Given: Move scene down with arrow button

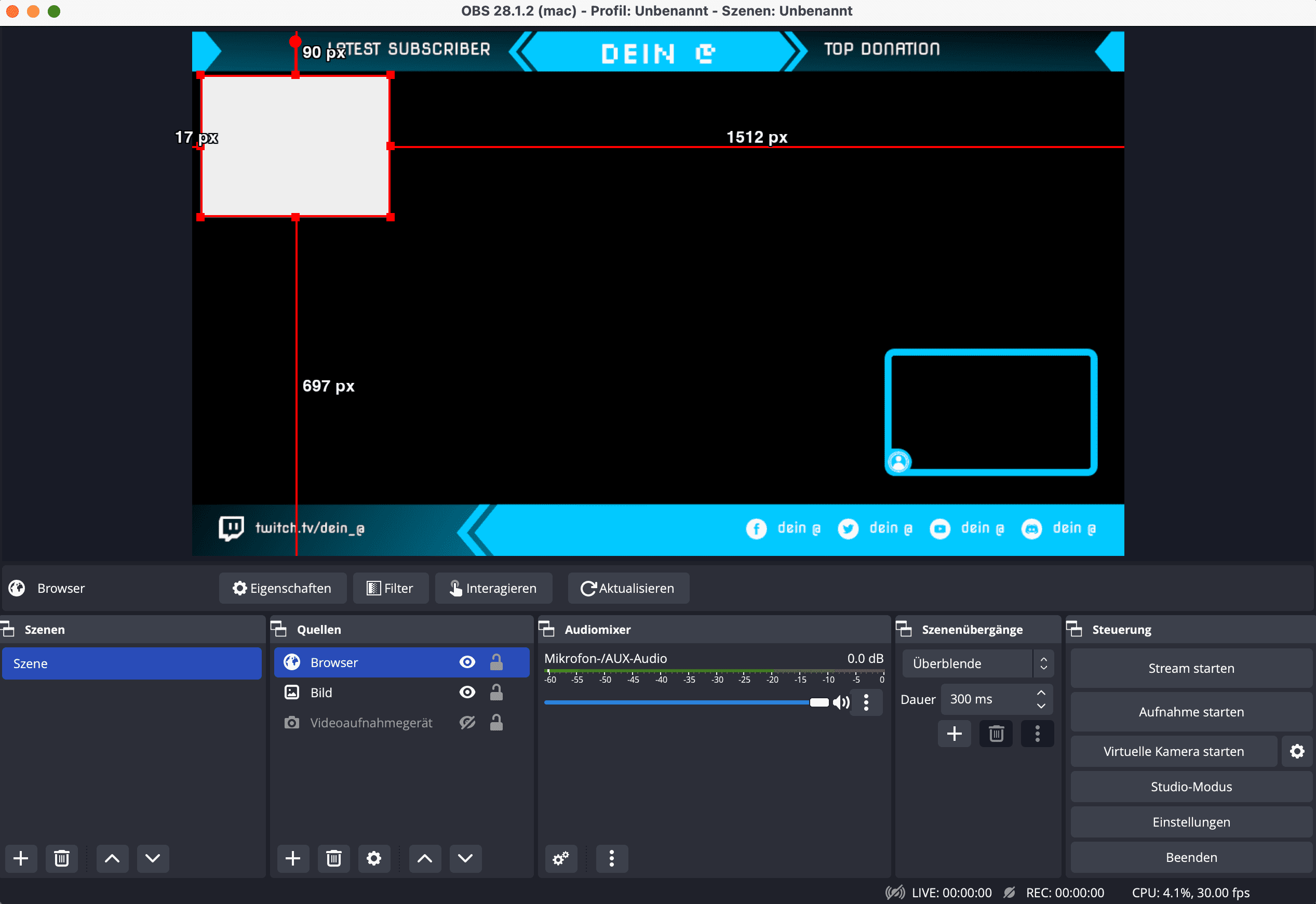Looking at the screenshot, I should click(153, 858).
